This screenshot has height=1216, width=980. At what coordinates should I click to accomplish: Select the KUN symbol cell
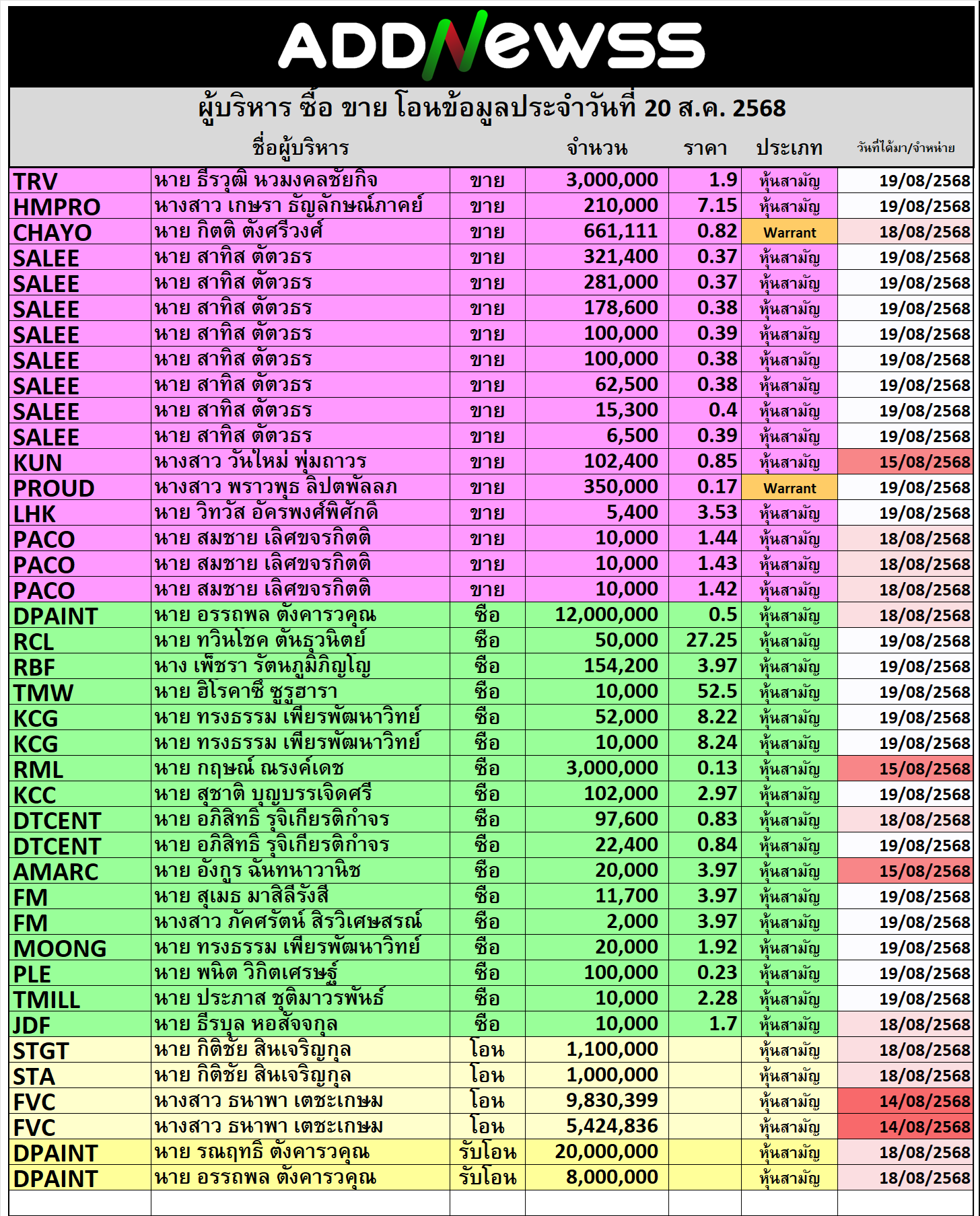81,462
